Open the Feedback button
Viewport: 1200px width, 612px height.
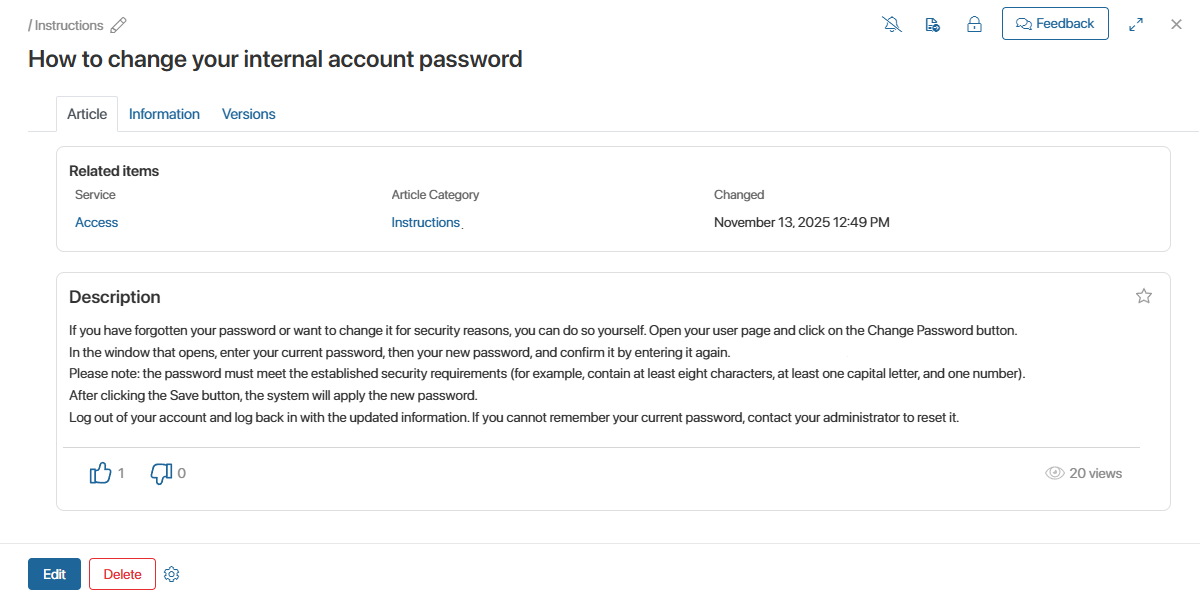(x=1055, y=24)
